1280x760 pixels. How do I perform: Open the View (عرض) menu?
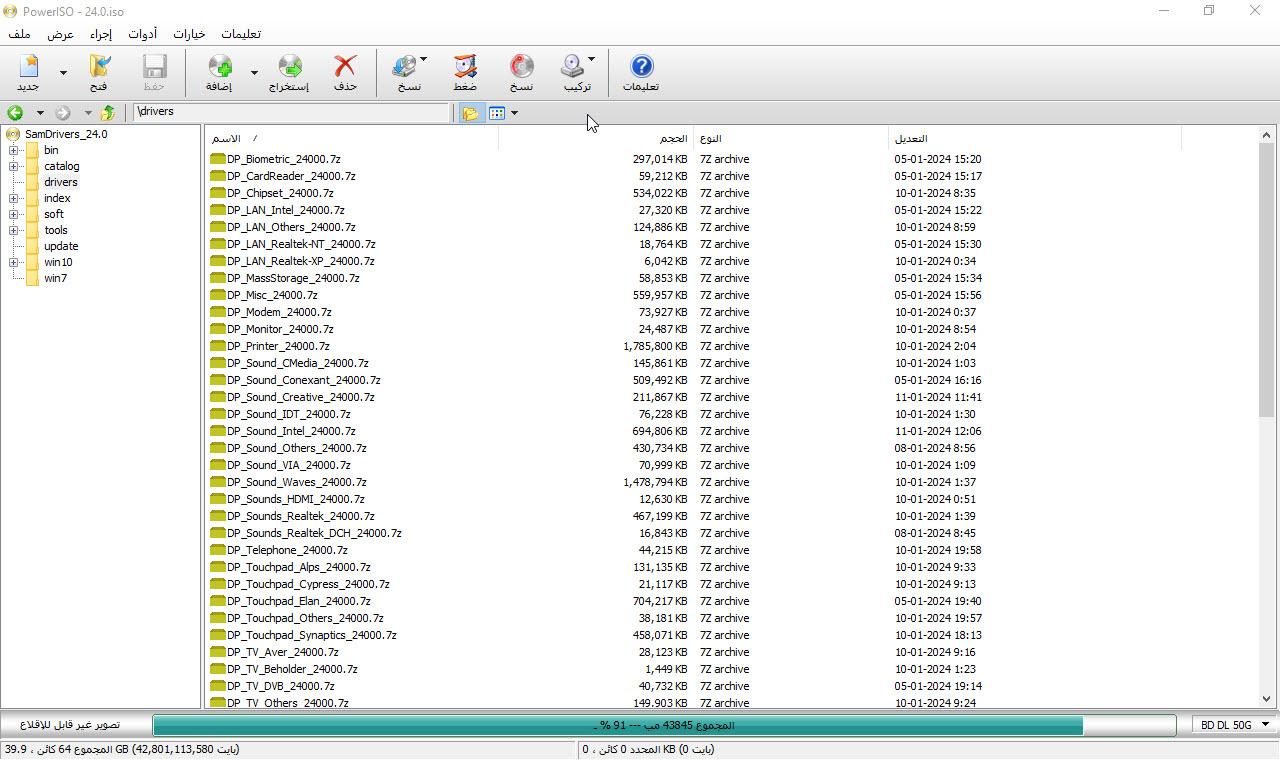point(61,34)
